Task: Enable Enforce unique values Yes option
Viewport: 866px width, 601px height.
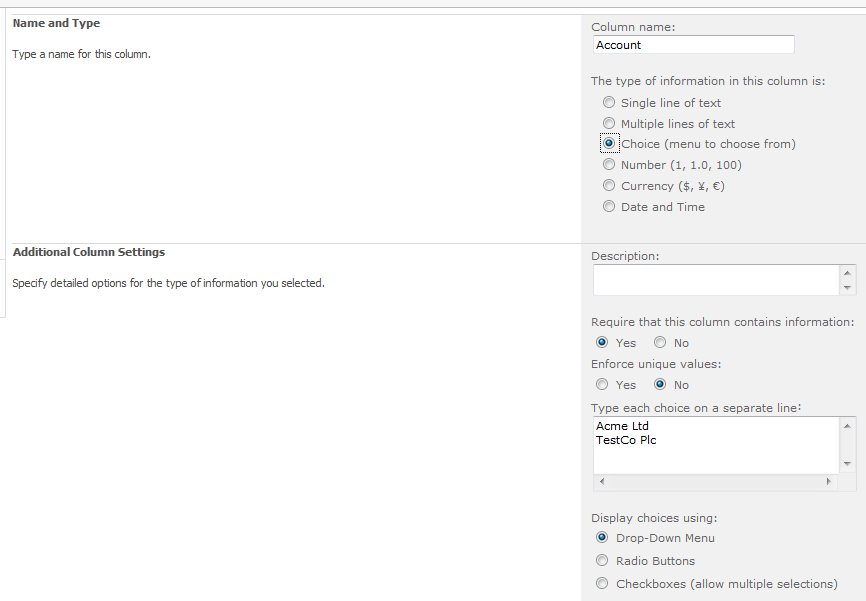Action: pos(602,385)
